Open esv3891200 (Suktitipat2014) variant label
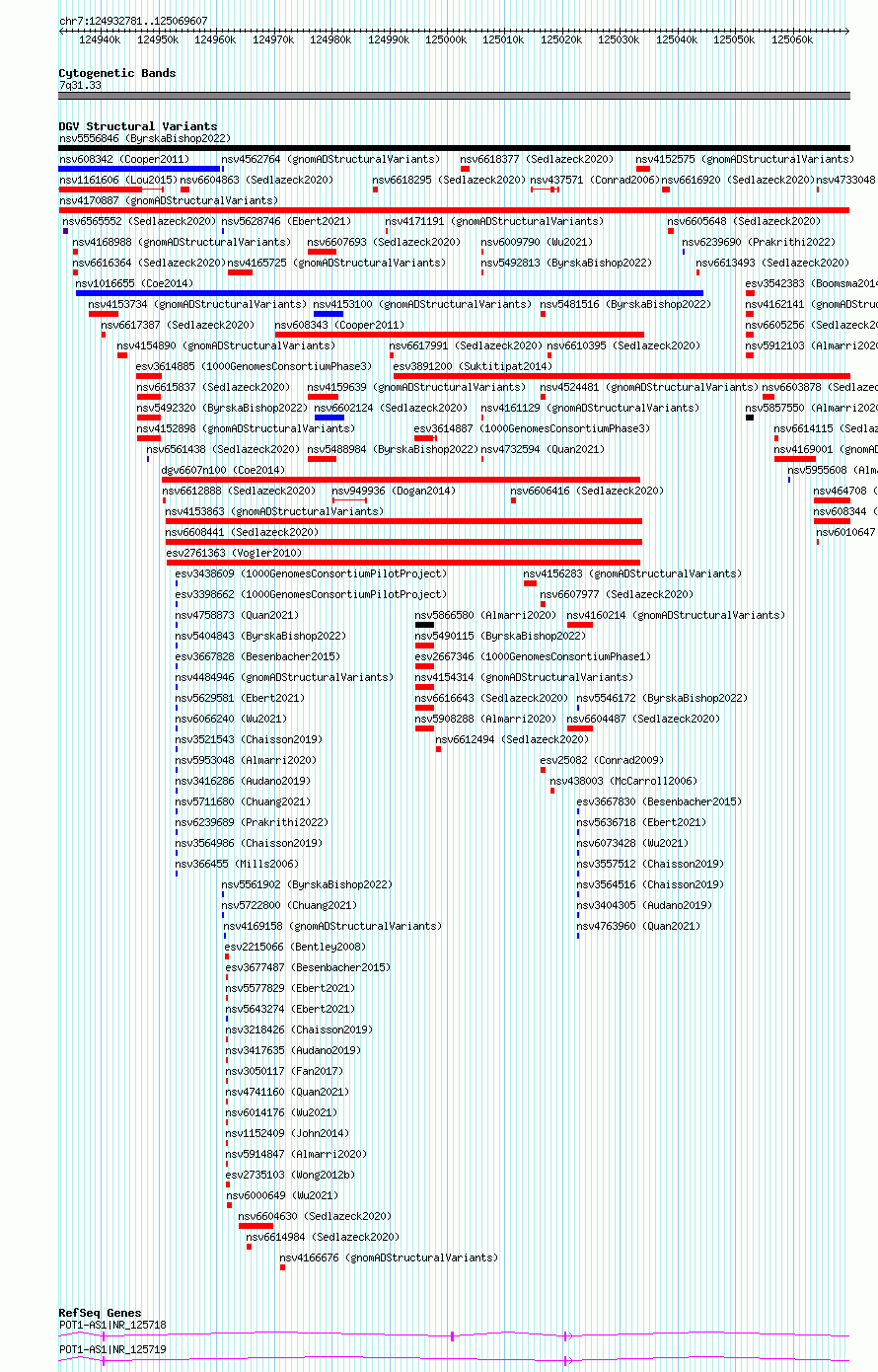The width and height of the screenshot is (878, 1372). (x=473, y=367)
